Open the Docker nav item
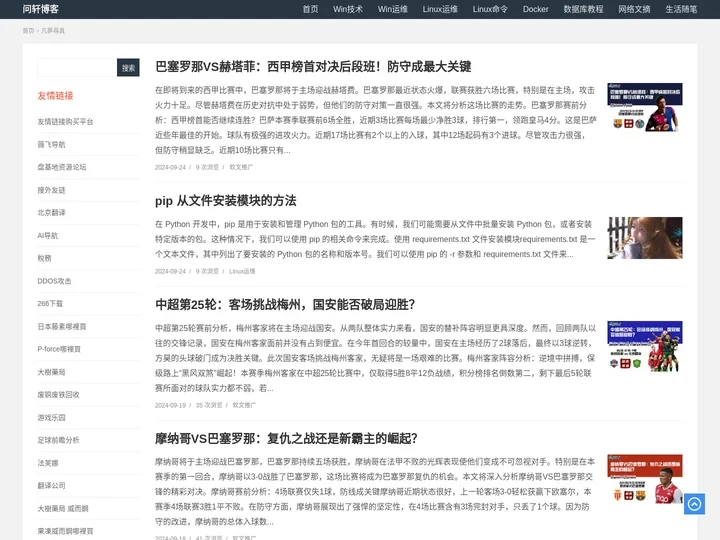 535,9
